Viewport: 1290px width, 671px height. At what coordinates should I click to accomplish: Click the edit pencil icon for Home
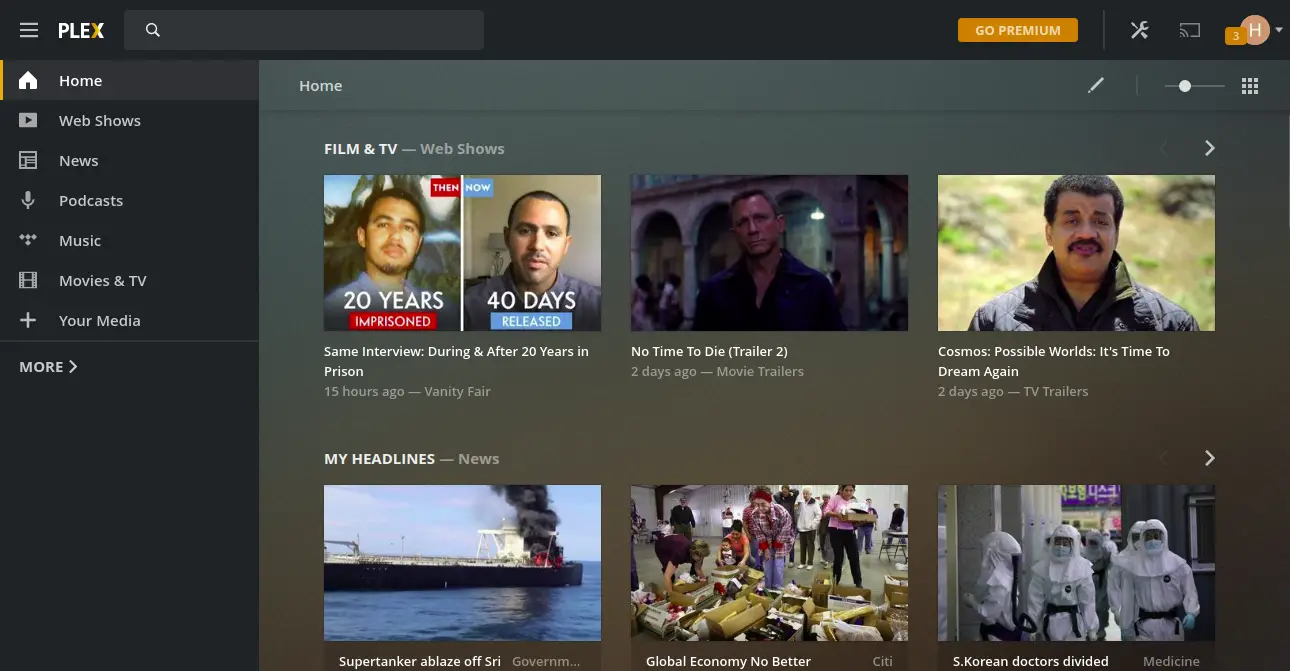pyautogui.click(x=1096, y=85)
